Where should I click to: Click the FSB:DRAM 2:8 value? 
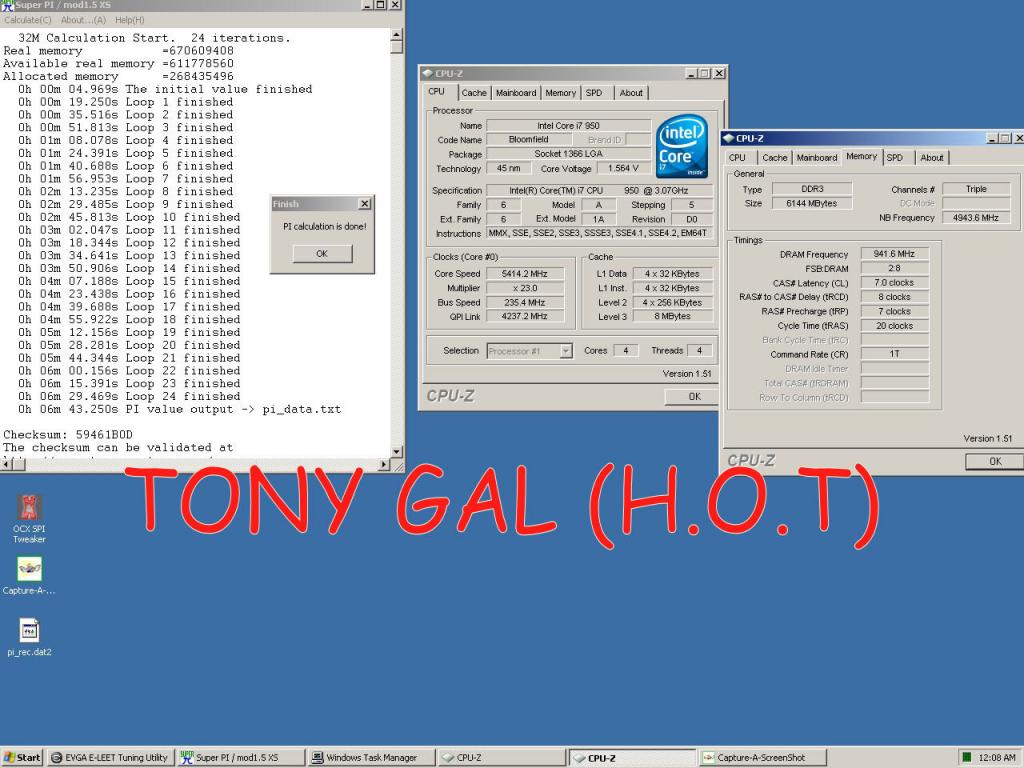(x=894, y=268)
